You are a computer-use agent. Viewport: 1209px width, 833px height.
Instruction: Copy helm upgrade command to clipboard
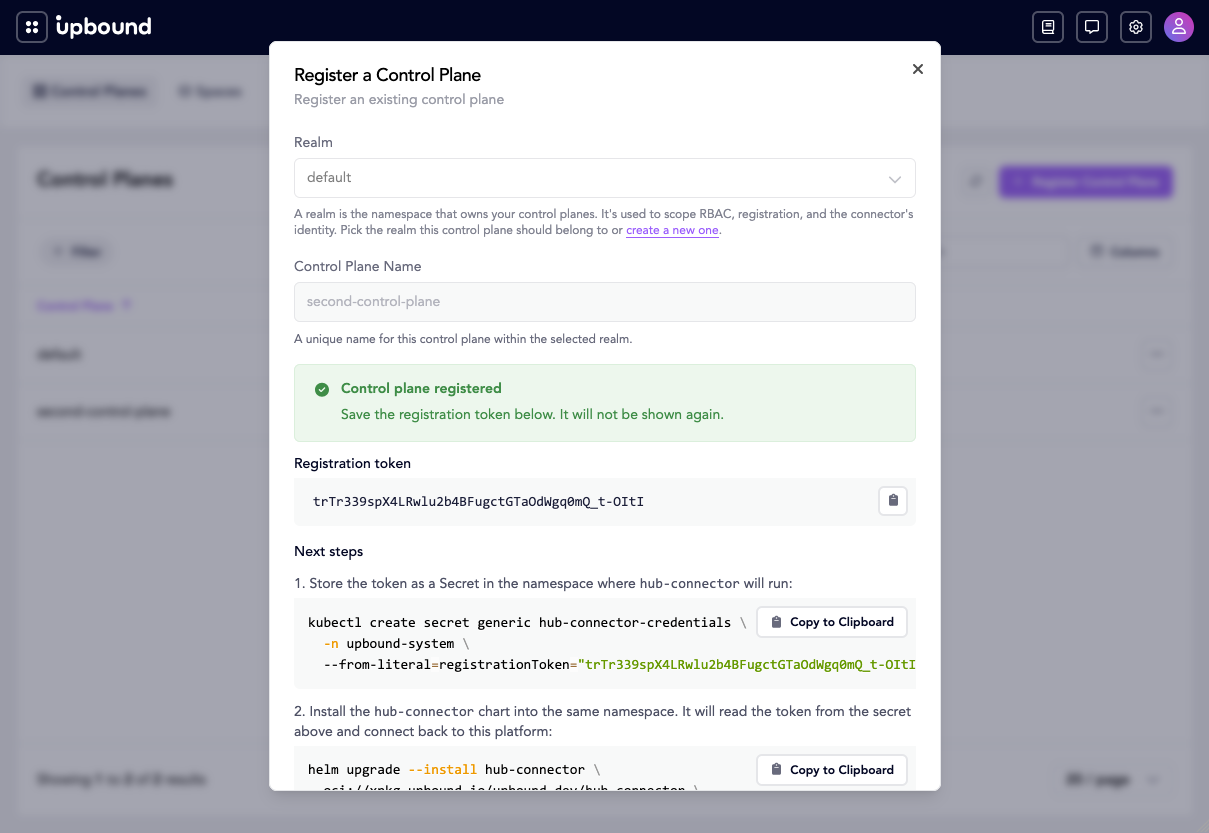(832, 770)
